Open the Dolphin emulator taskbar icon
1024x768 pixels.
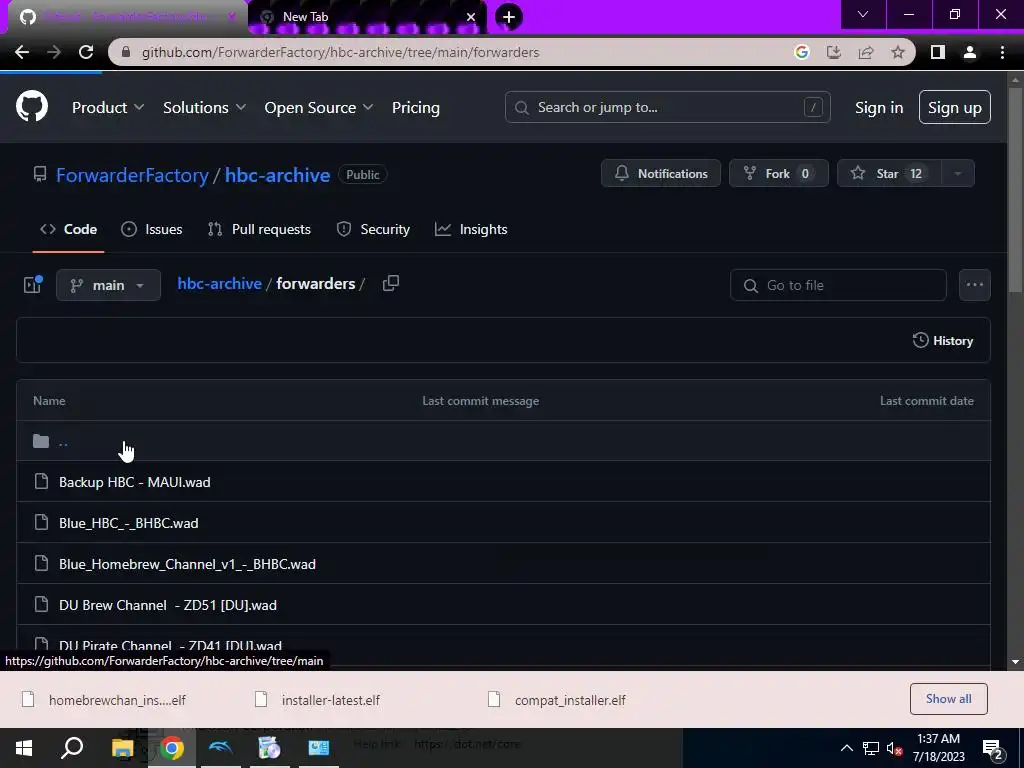point(221,748)
